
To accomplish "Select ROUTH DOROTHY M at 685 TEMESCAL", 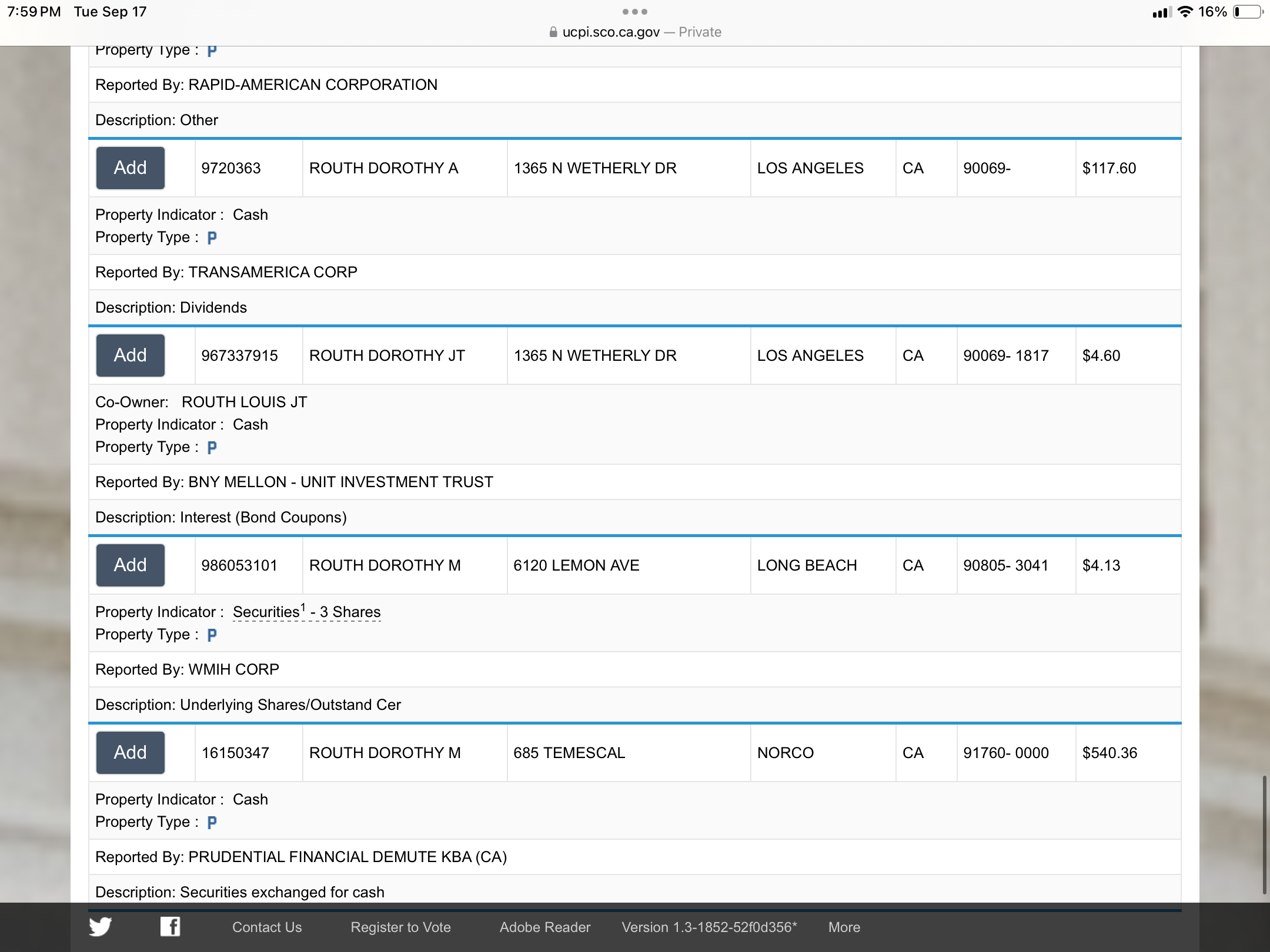I will [385, 753].
